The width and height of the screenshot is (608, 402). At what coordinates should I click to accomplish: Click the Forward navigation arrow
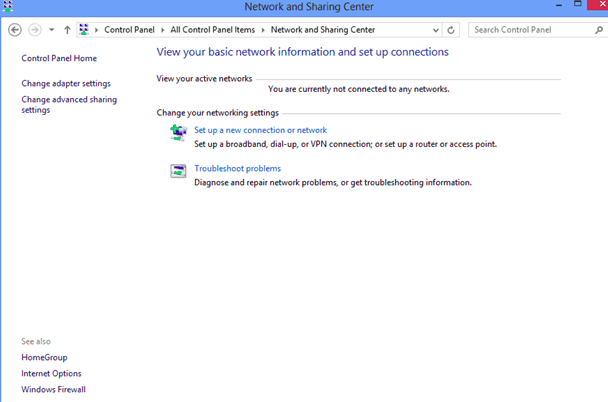[35, 30]
